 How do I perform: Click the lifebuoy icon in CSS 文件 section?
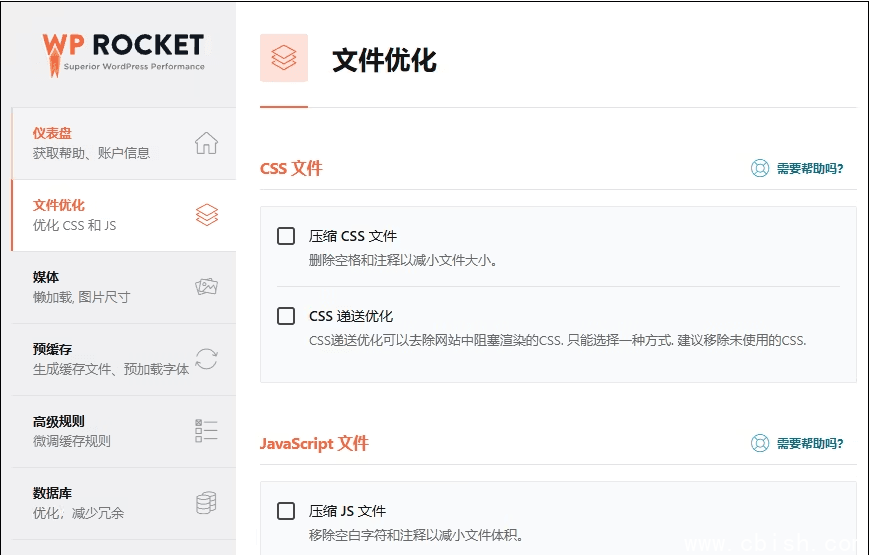point(760,168)
